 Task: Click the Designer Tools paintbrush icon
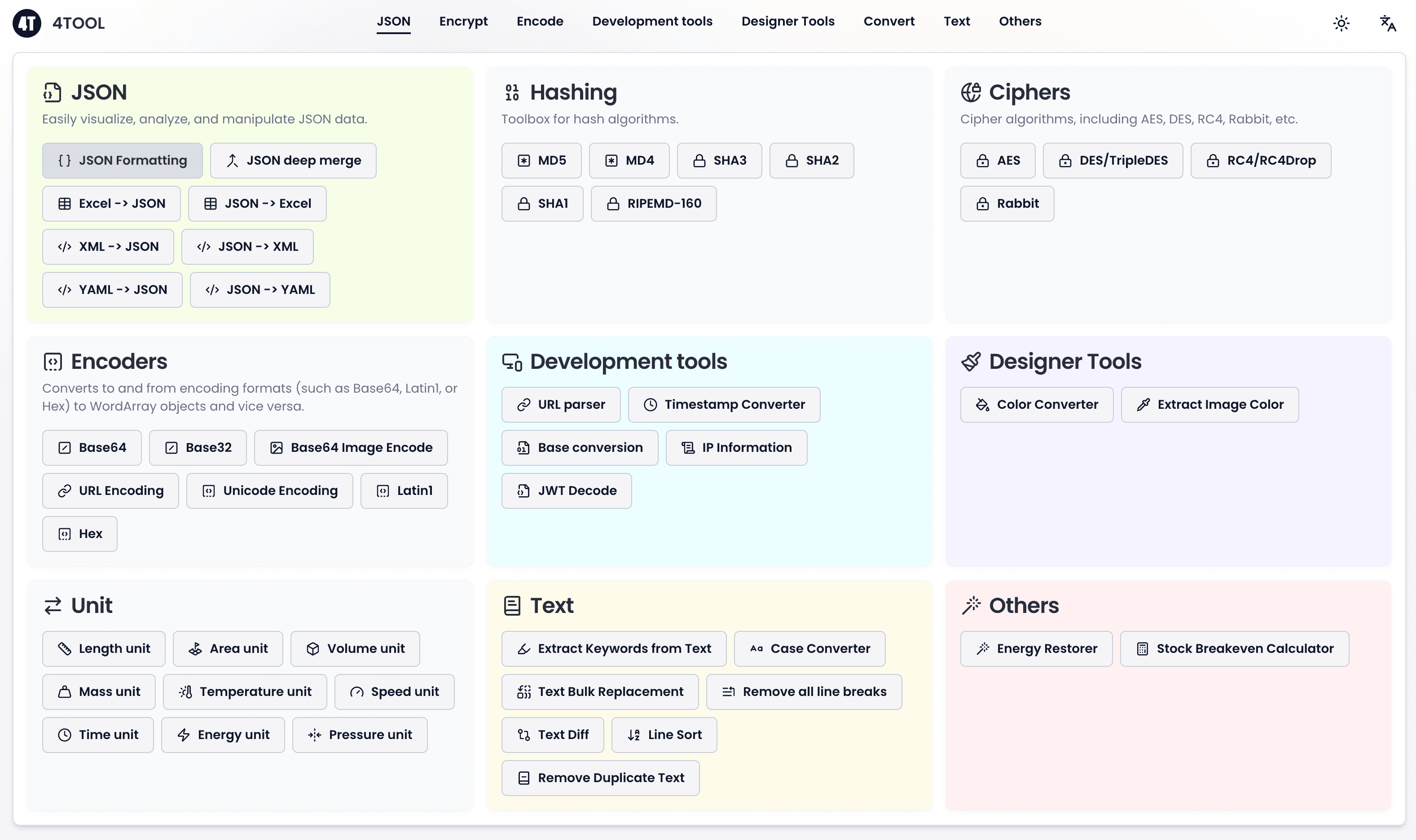(x=971, y=362)
